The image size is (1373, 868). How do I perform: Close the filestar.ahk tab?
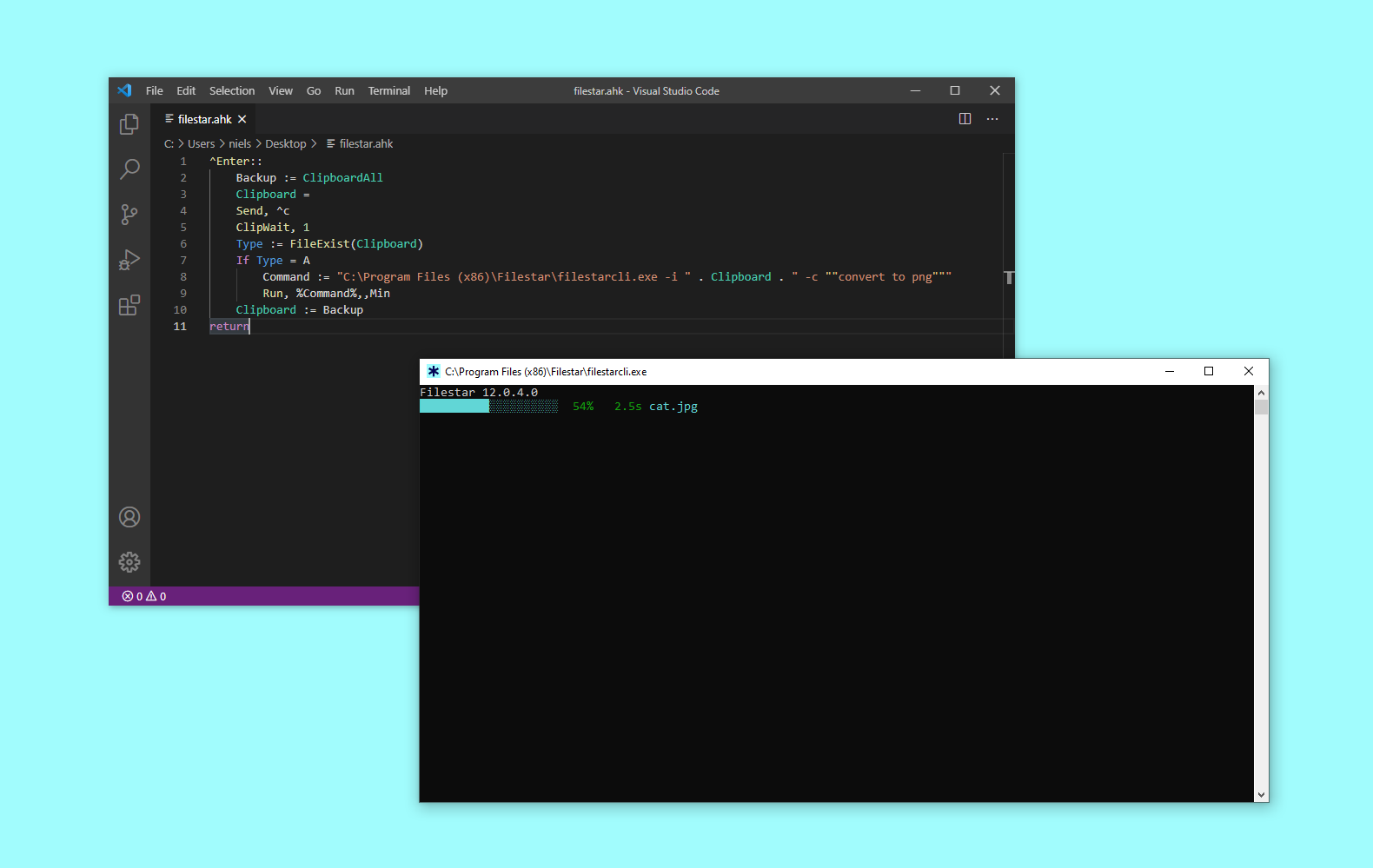(x=242, y=119)
